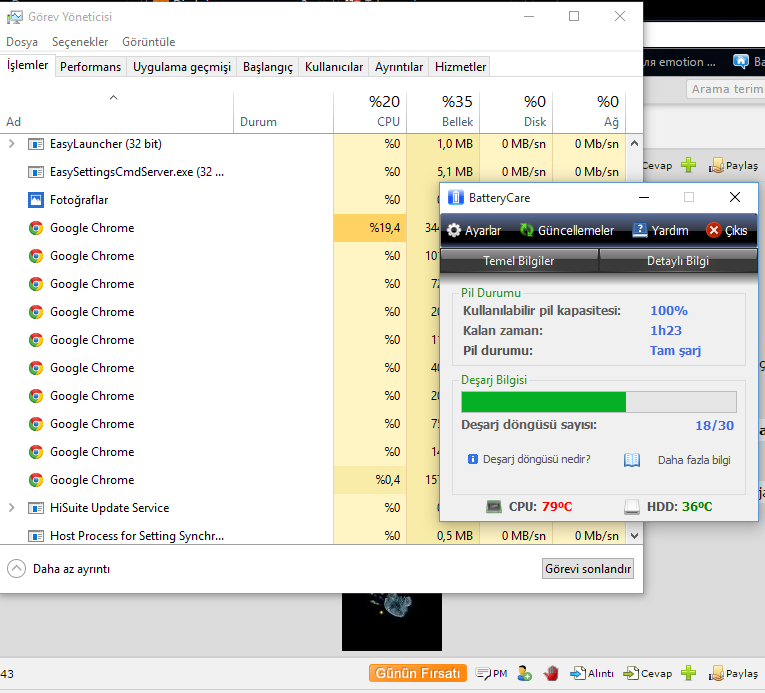Image resolution: width=765 pixels, height=693 pixels.
Task: Click the book icon beside Daha fazla bilgi
Action: point(632,460)
